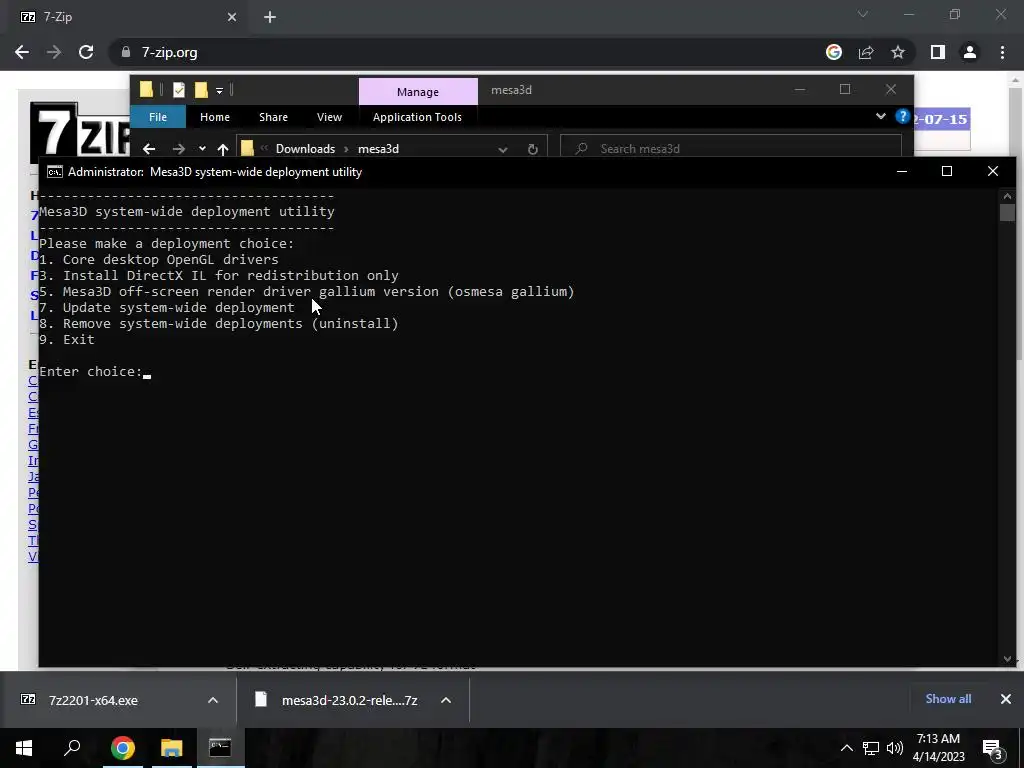The width and height of the screenshot is (1024, 768).
Task: Refresh the mesa3d folder view
Action: tap(532, 149)
